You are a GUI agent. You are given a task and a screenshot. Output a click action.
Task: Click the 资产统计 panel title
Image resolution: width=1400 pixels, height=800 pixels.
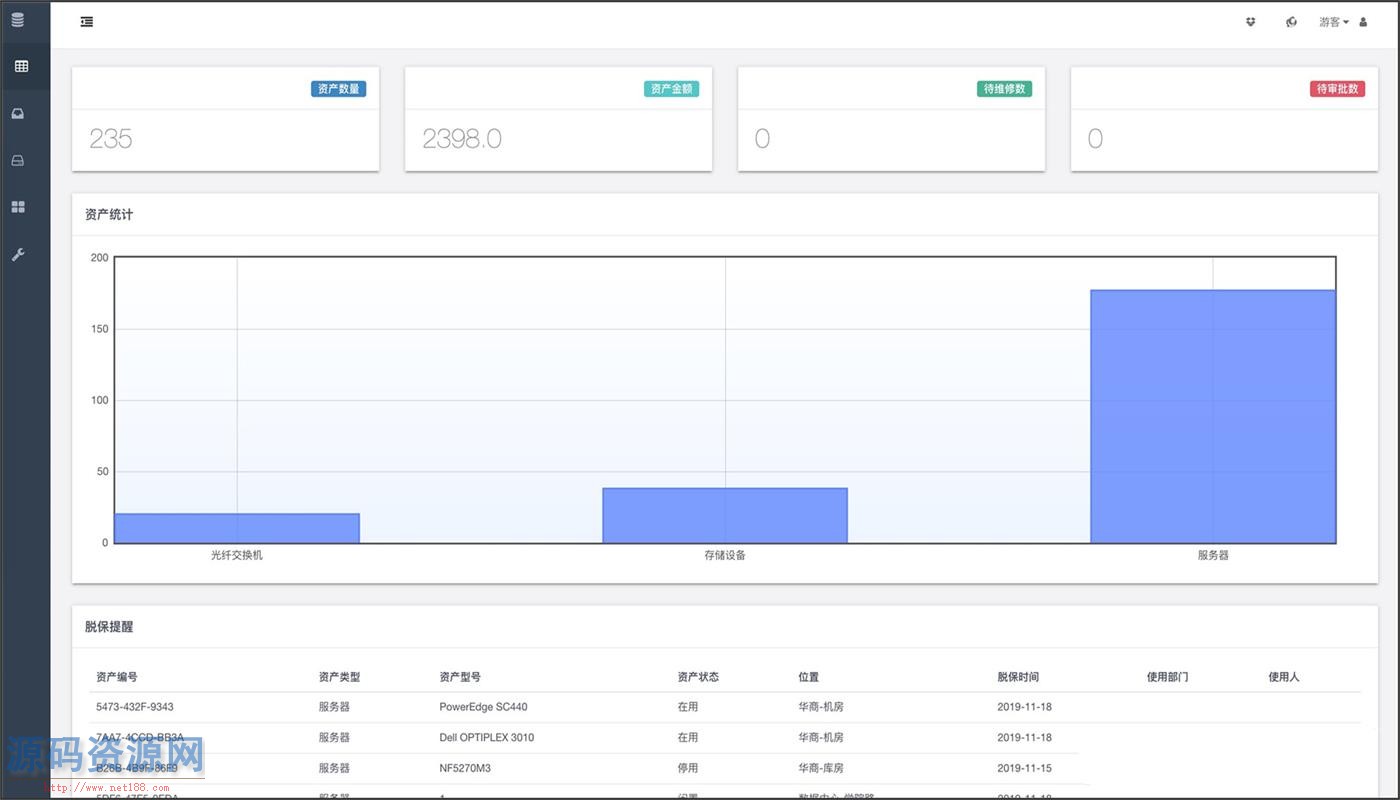pyautogui.click(x=109, y=214)
